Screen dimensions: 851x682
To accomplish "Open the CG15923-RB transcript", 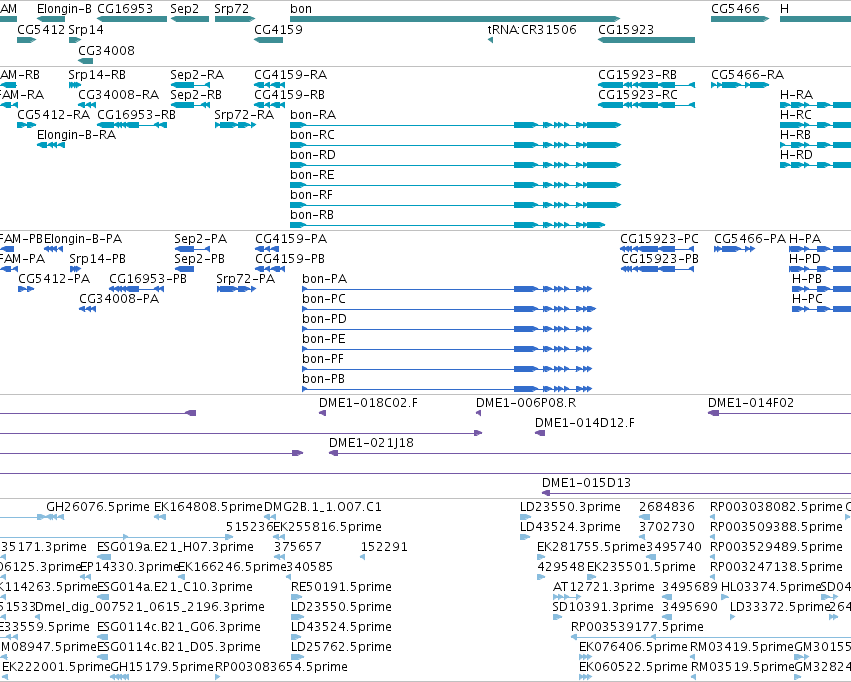I will 646,85.
